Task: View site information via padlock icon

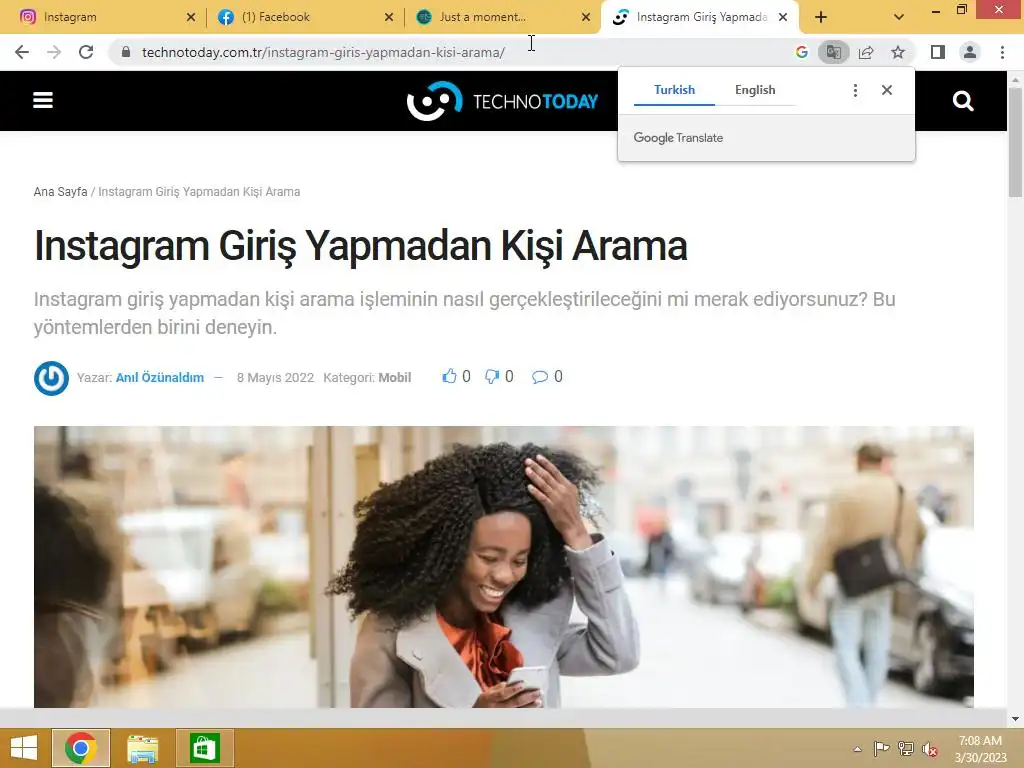Action: click(x=126, y=52)
